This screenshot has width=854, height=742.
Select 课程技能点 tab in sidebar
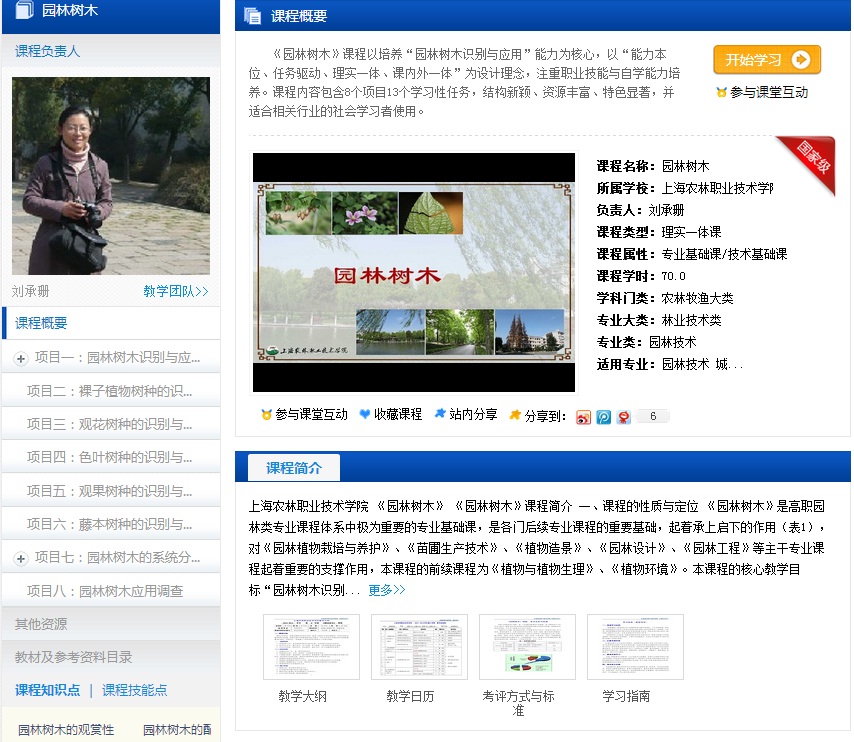coord(134,690)
